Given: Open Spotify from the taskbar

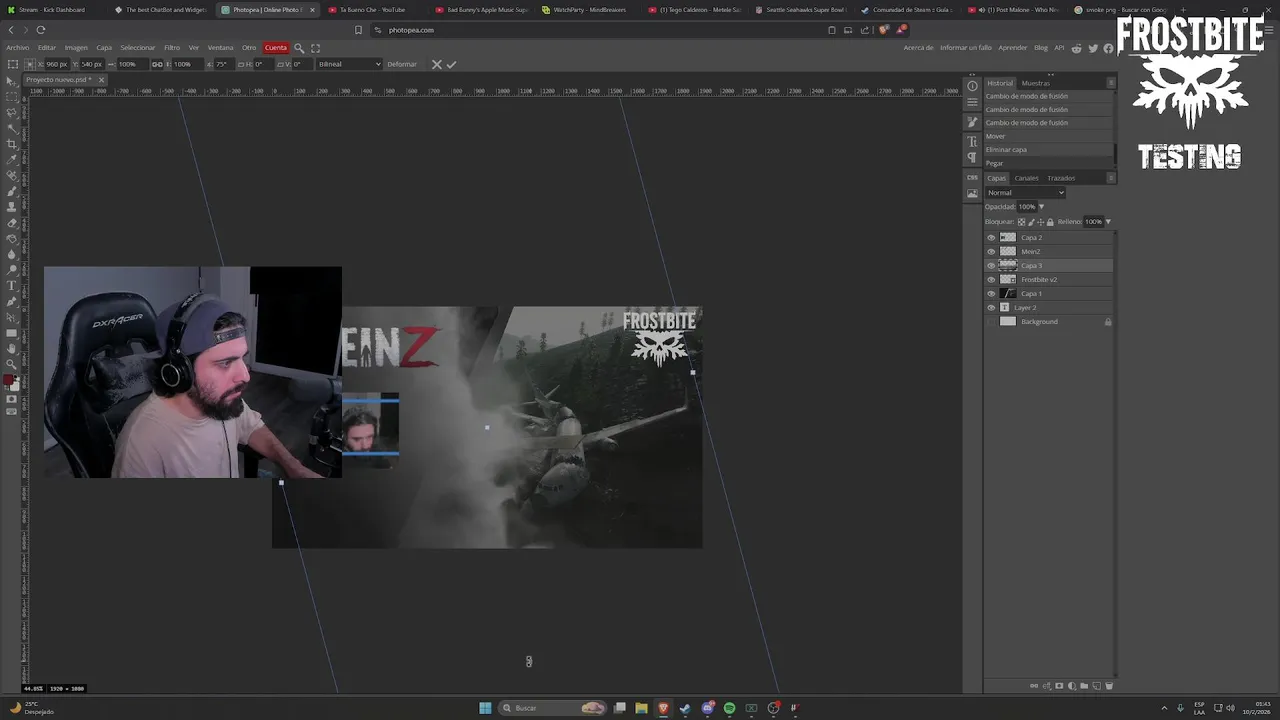Looking at the screenshot, I should coord(730,708).
